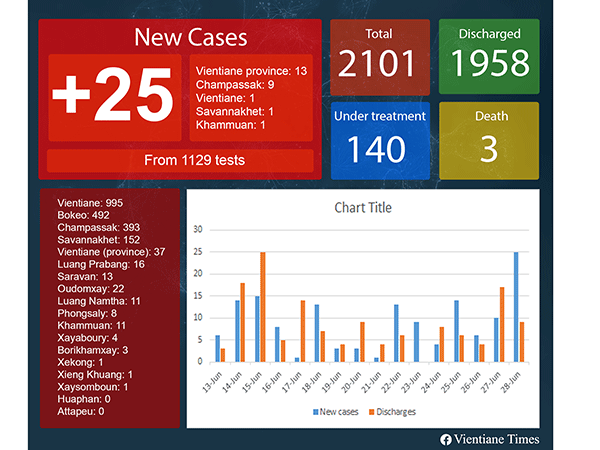Click the Facebook logo icon
Viewport: 600px width, 450px height.
click(x=445, y=439)
